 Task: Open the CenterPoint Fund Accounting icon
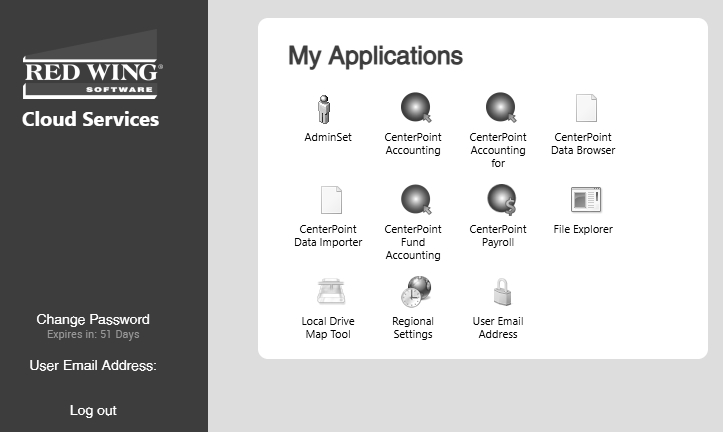tap(413, 200)
